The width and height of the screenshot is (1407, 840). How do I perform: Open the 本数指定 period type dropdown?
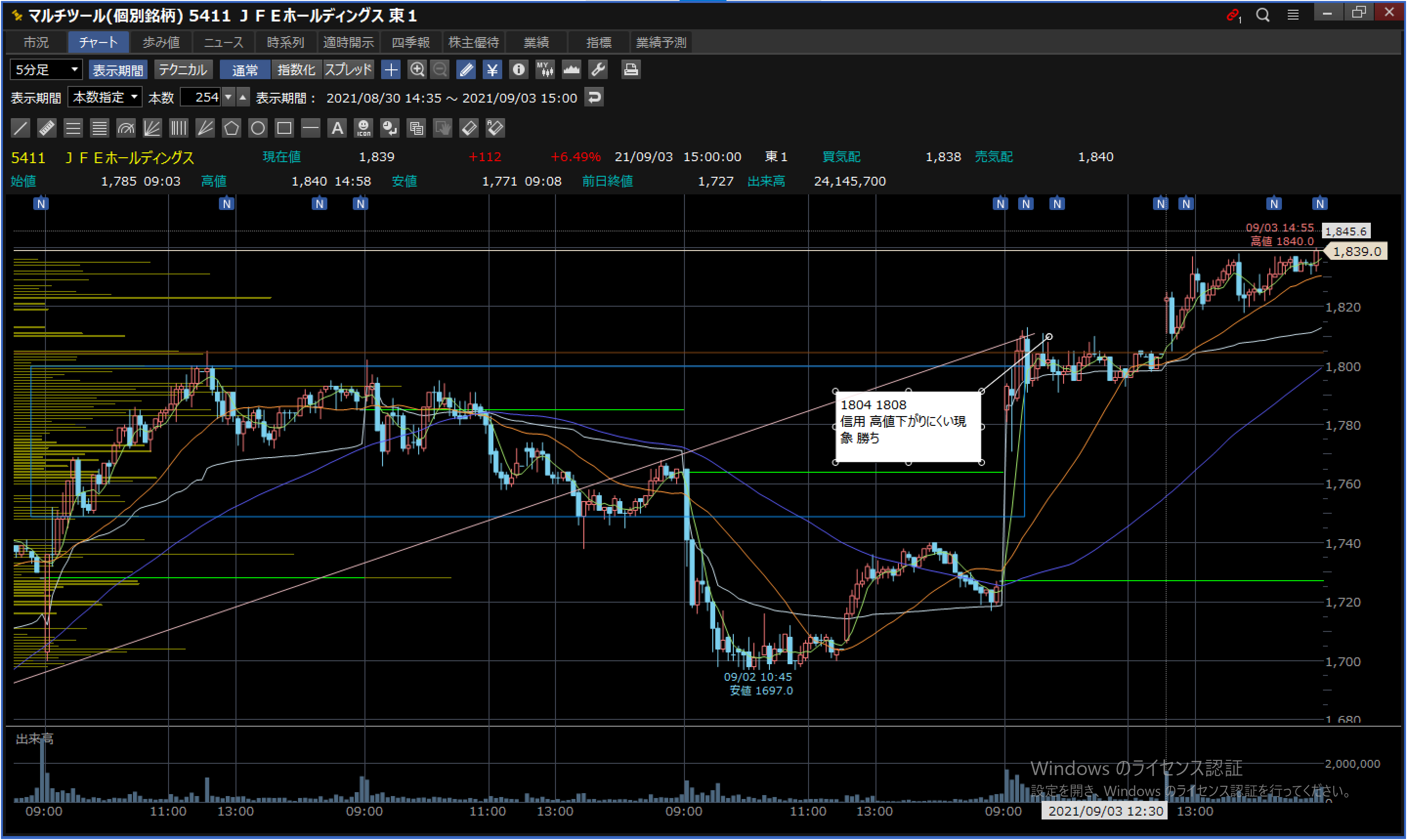coord(105,97)
